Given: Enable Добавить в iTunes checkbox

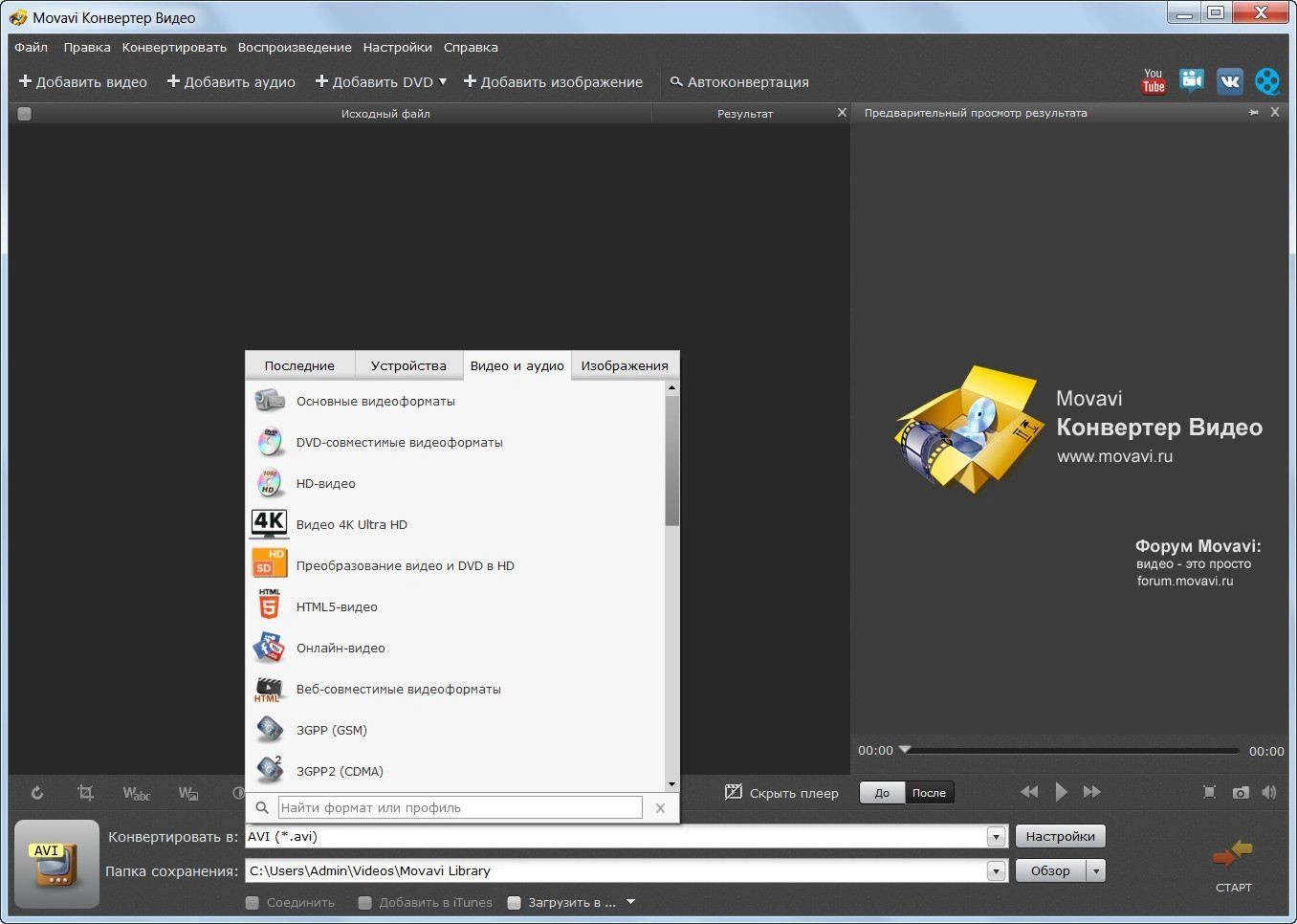Looking at the screenshot, I should tap(364, 902).
